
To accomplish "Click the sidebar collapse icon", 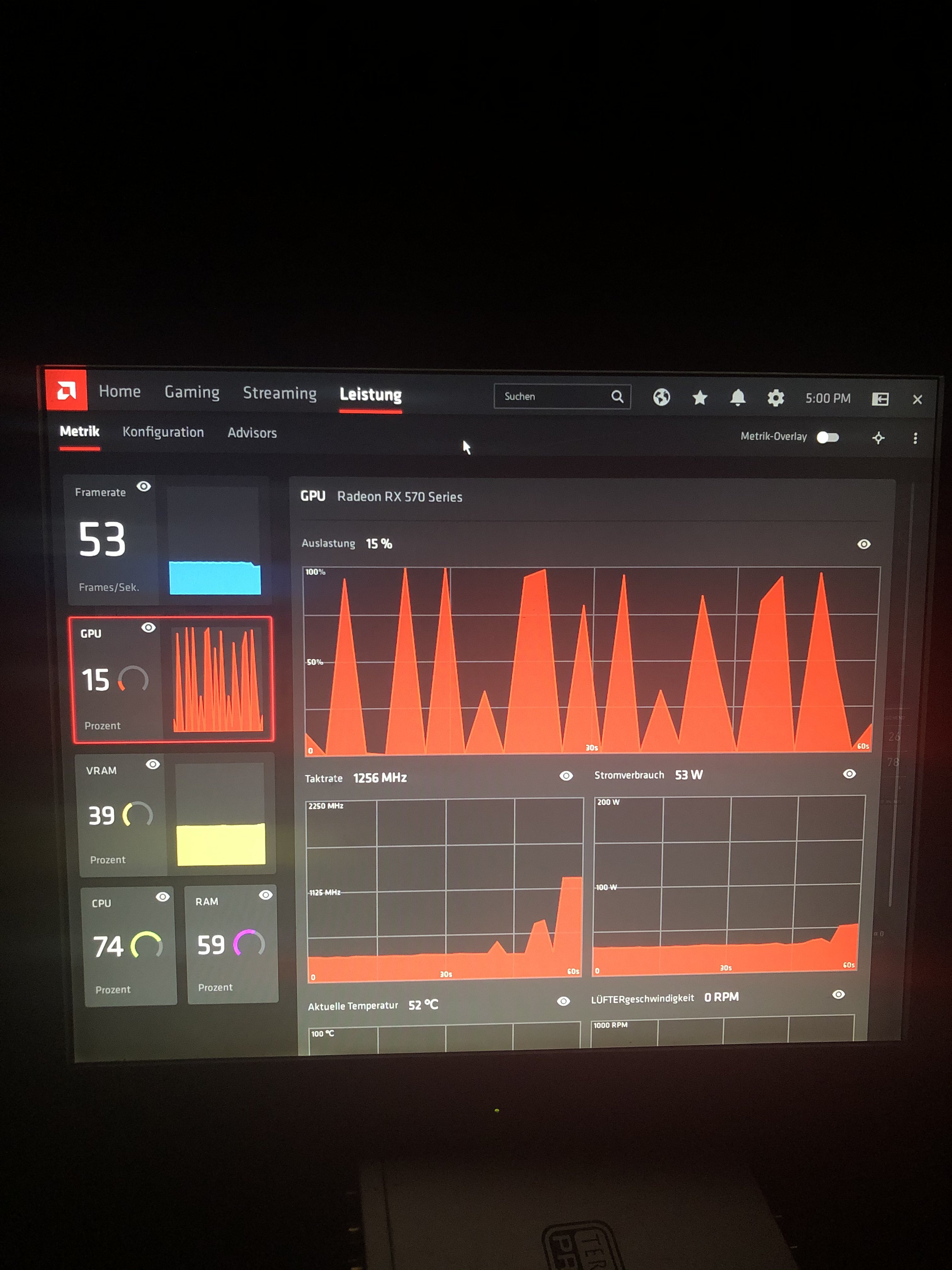I will click(880, 399).
